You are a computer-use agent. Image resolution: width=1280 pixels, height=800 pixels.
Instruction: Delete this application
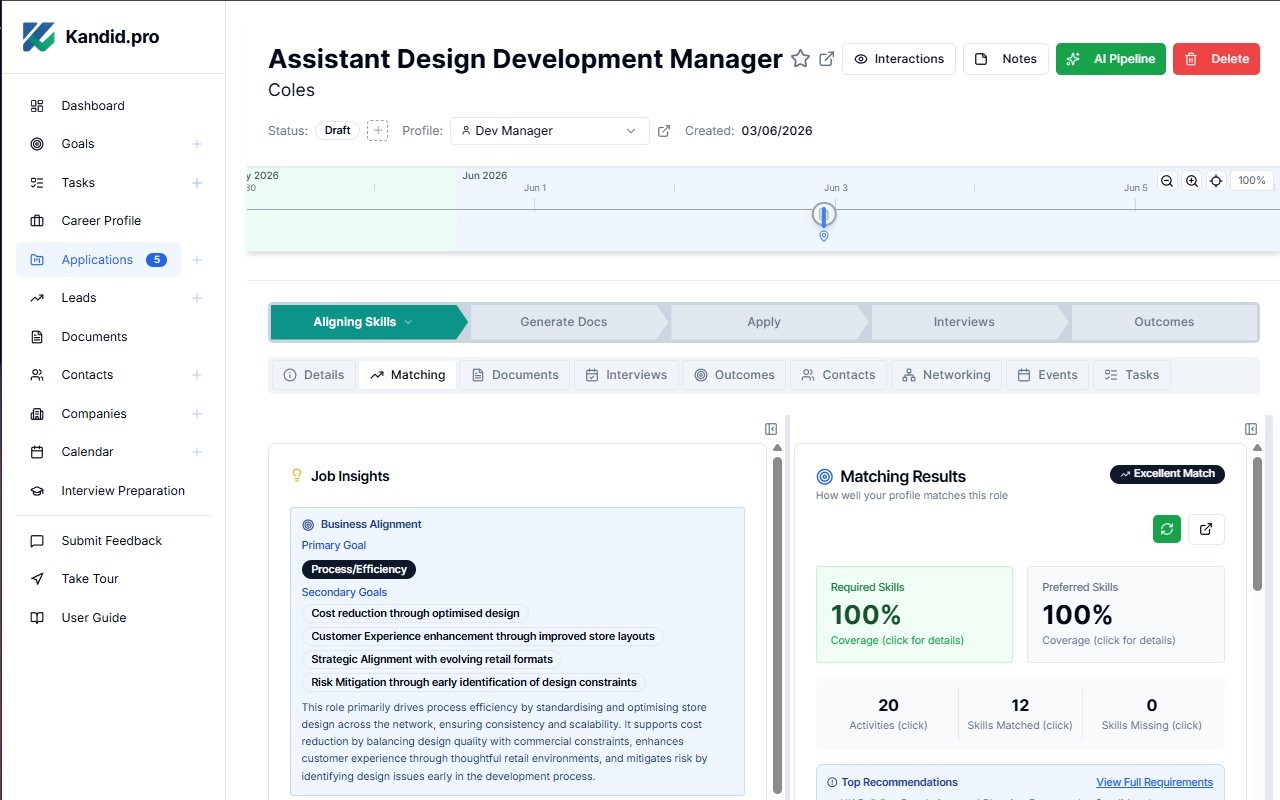pyautogui.click(x=1216, y=59)
